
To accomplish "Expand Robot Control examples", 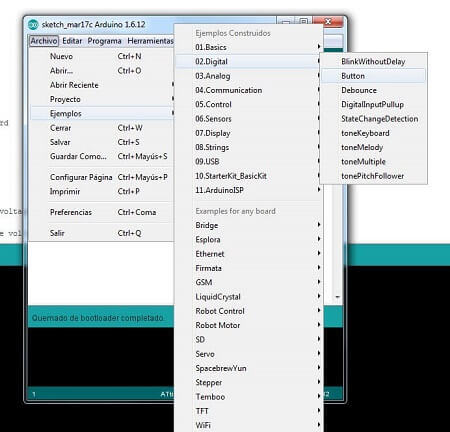I will (x=249, y=311).
